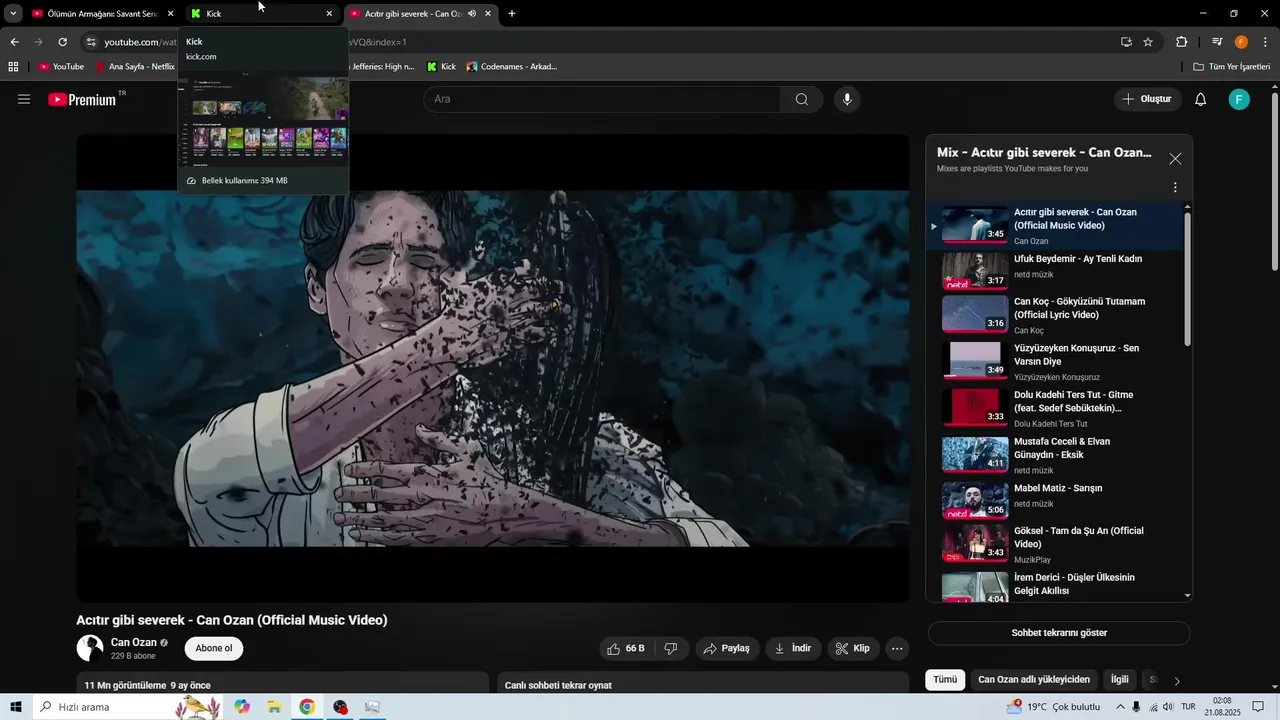Open the Ana Sayfa - Netflix bookmark
1280x720 pixels.
pos(136,66)
